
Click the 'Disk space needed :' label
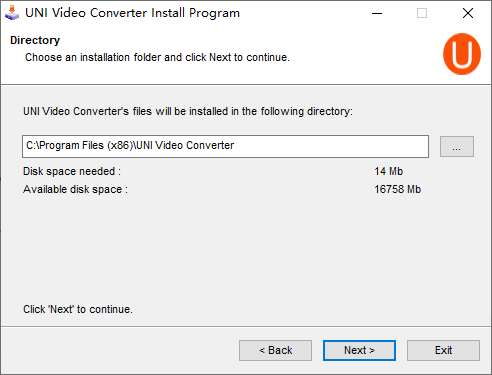pyautogui.click(x=72, y=171)
